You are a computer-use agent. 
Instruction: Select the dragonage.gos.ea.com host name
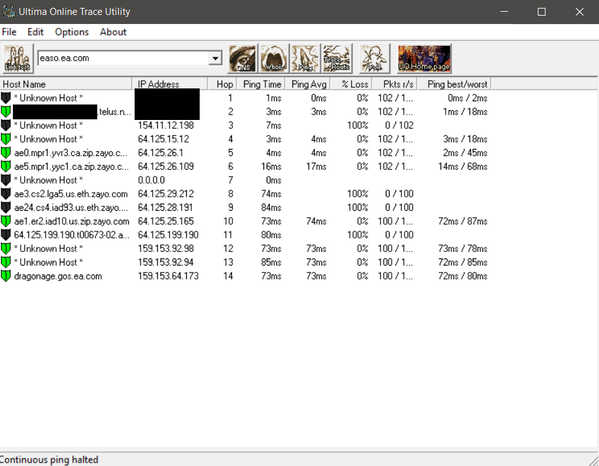(x=58, y=276)
